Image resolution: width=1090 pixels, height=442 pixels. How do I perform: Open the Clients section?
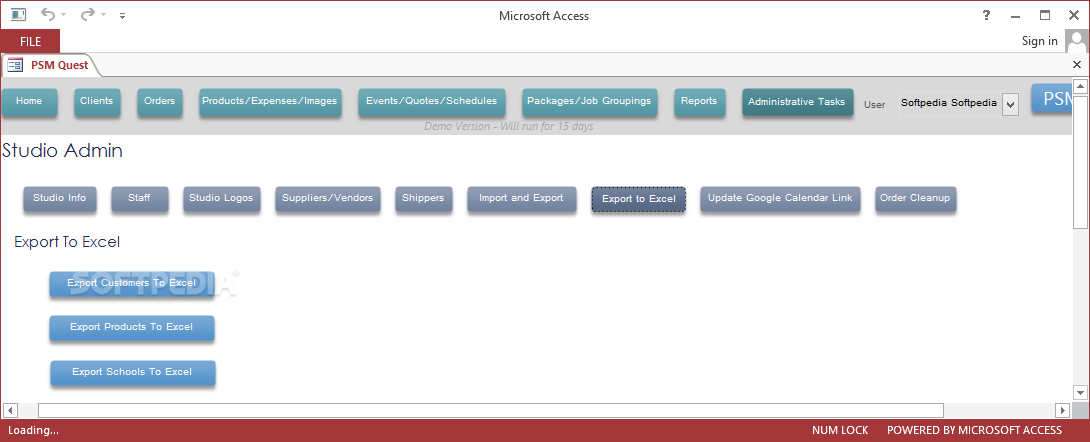[97, 101]
